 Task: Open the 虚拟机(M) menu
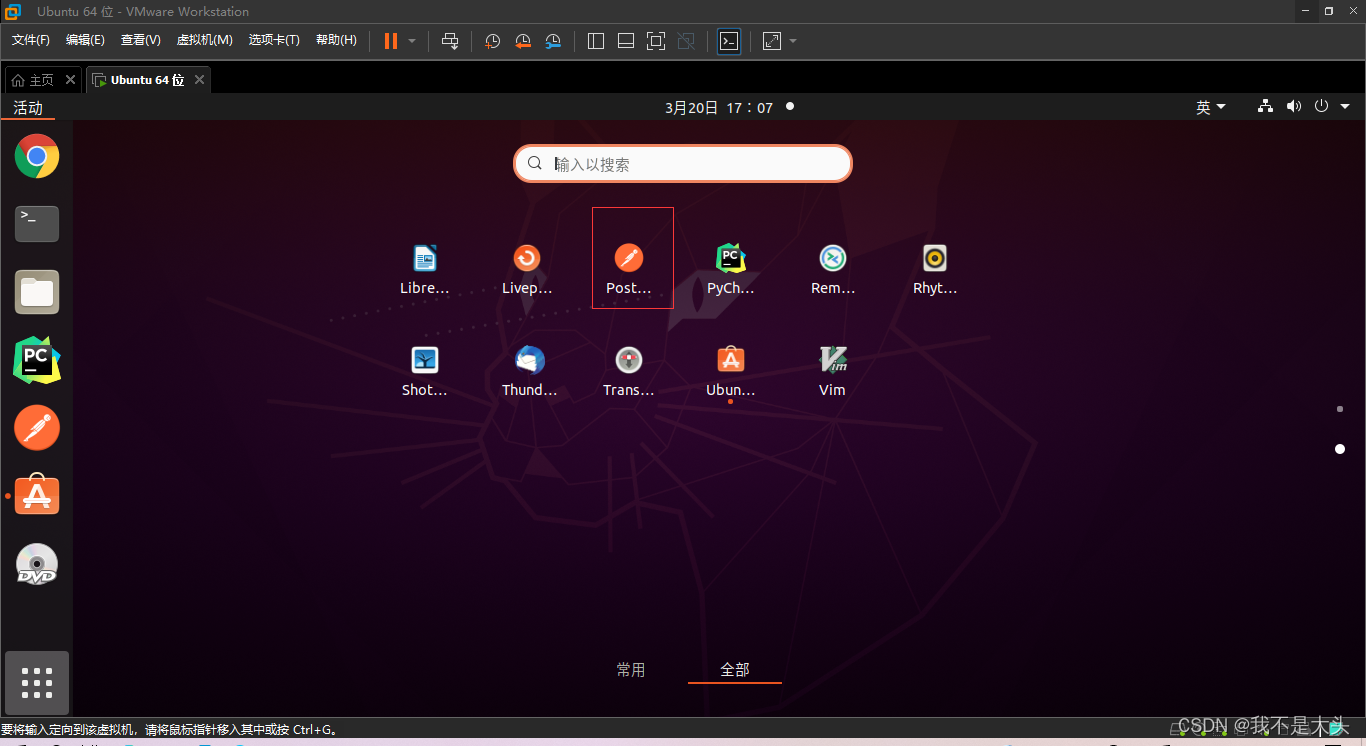point(204,40)
